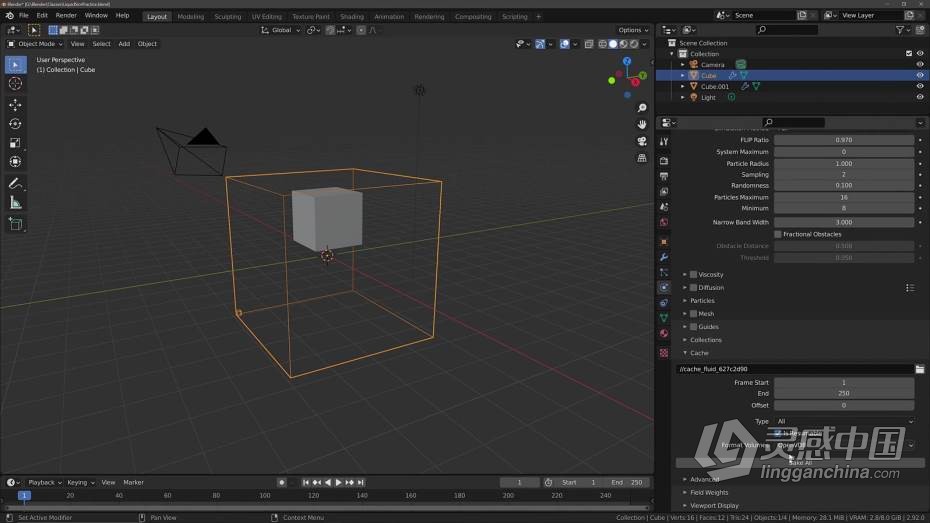Open the Keying timeline menu
The width and height of the screenshot is (930, 523).
(80, 483)
